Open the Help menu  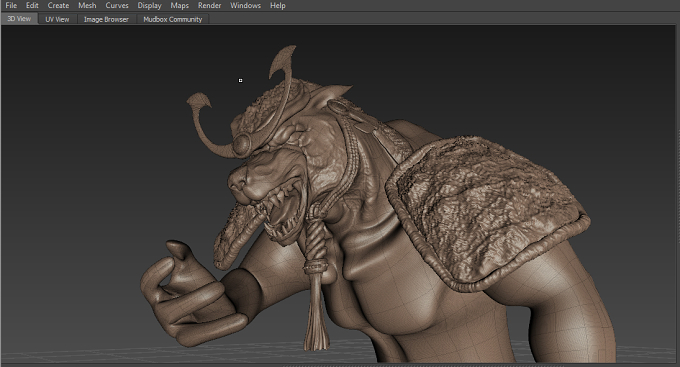(278, 6)
